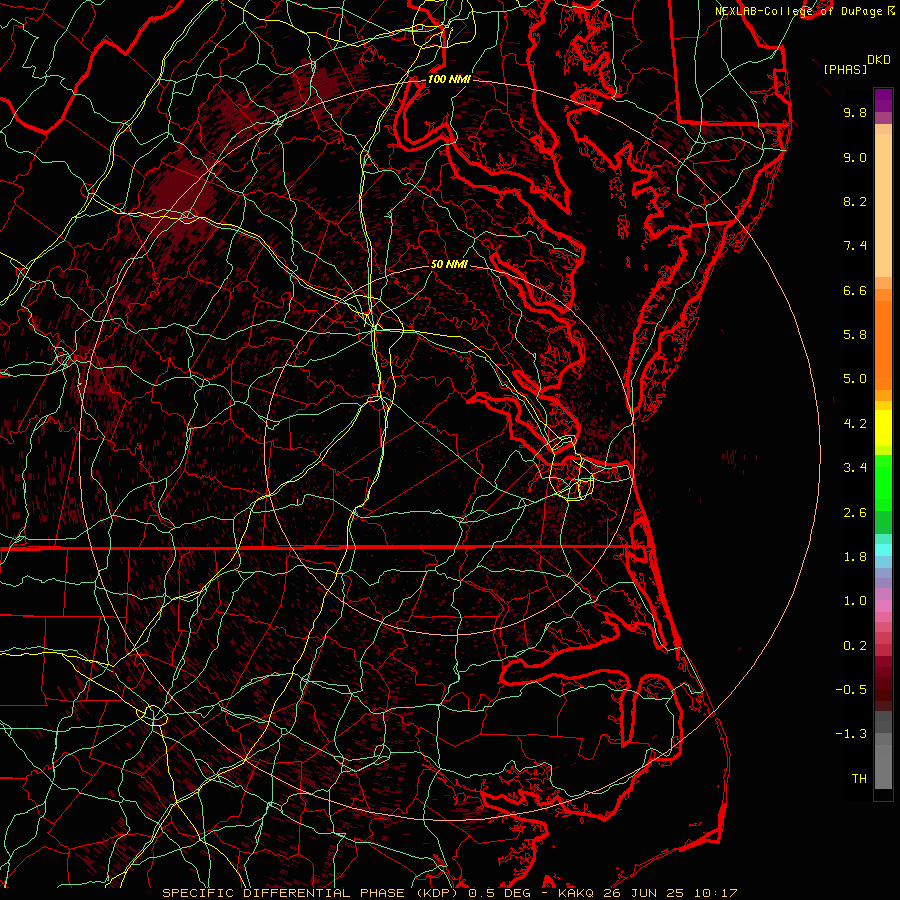This screenshot has width=900, height=900.
Task: Click the 8.2 value on the color scale
Action: click(855, 201)
